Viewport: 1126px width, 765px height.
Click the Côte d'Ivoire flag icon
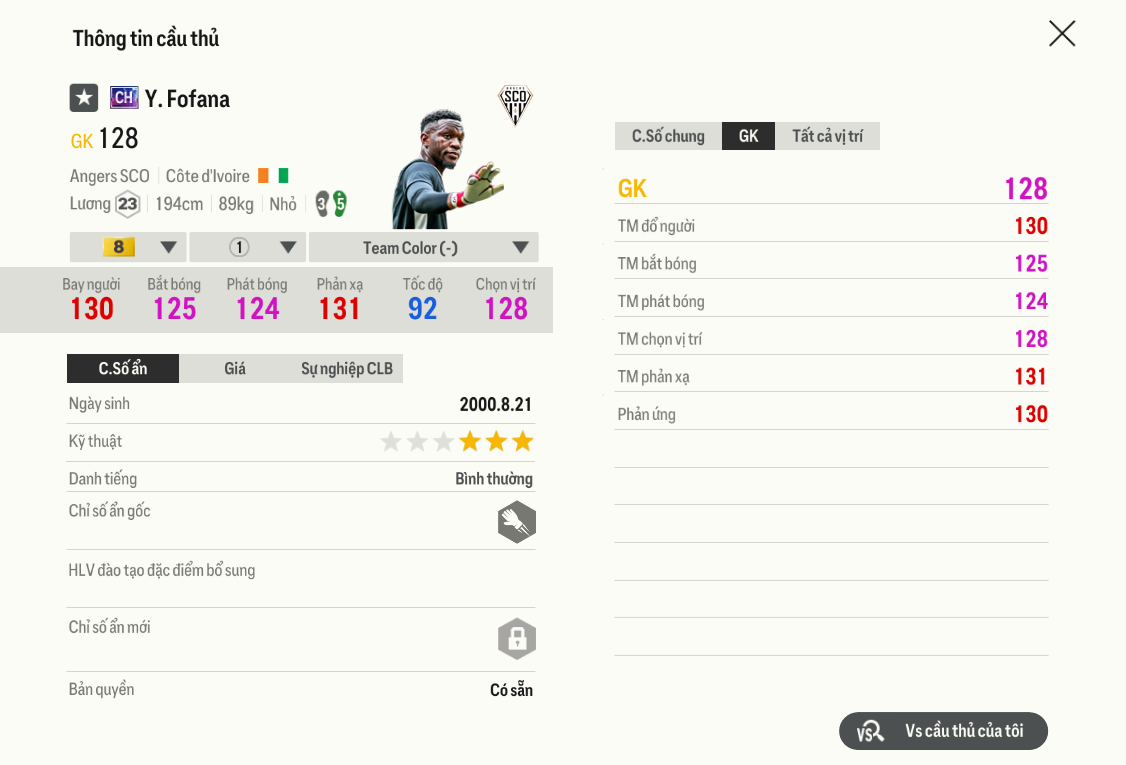pyautogui.click(x=273, y=176)
